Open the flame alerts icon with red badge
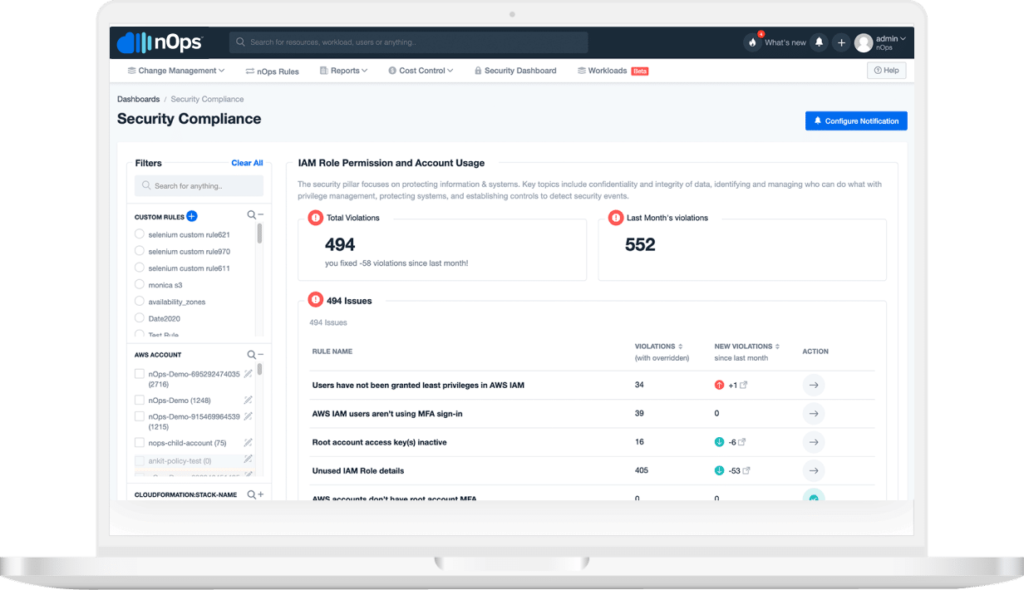The image size is (1024, 590). [x=752, y=42]
